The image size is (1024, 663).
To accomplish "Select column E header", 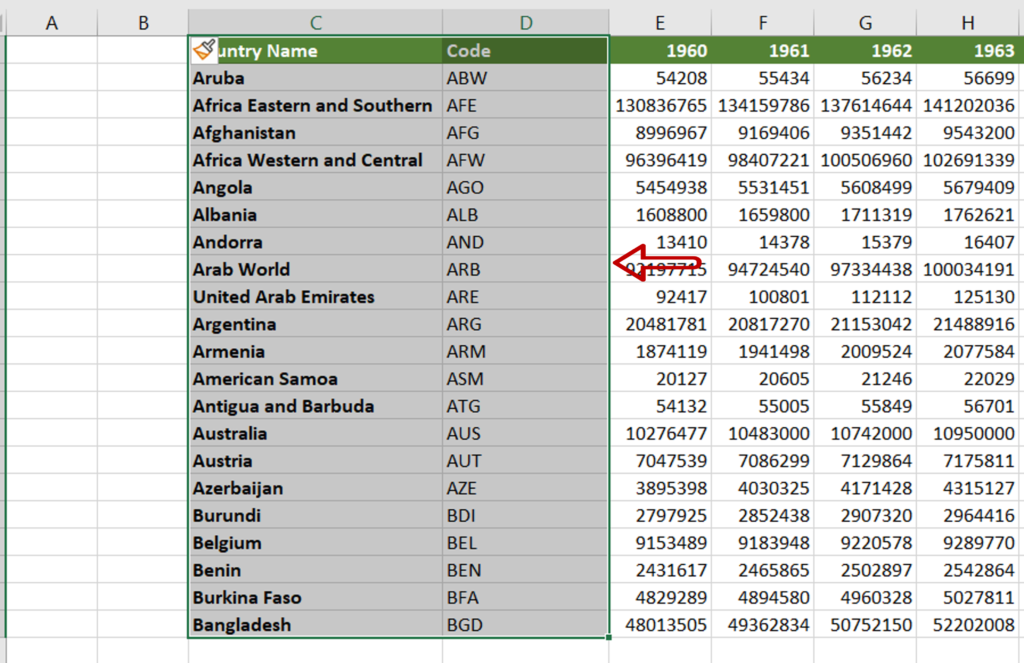I will pos(660,23).
